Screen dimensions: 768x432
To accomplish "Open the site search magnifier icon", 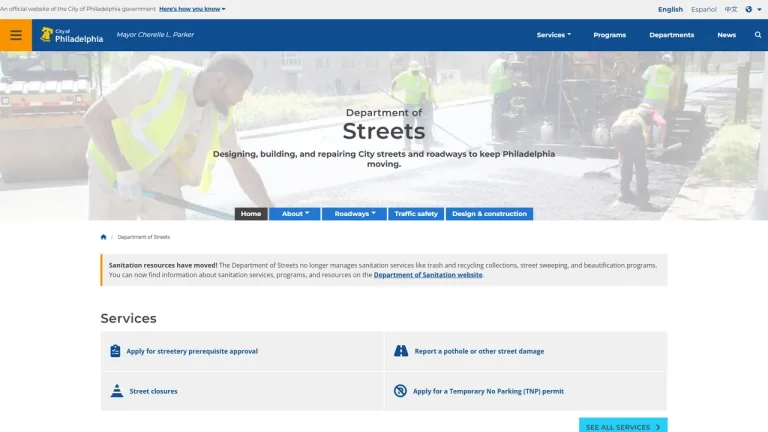I will coord(758,35).
